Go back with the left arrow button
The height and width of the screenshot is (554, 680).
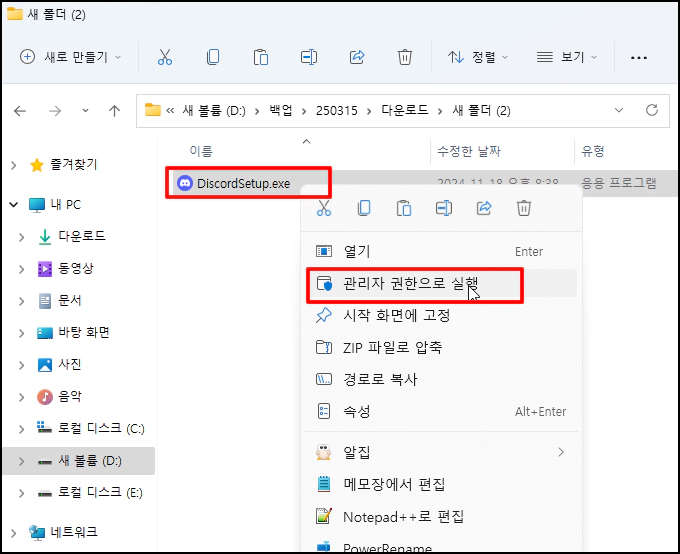[x=20, y=111]
